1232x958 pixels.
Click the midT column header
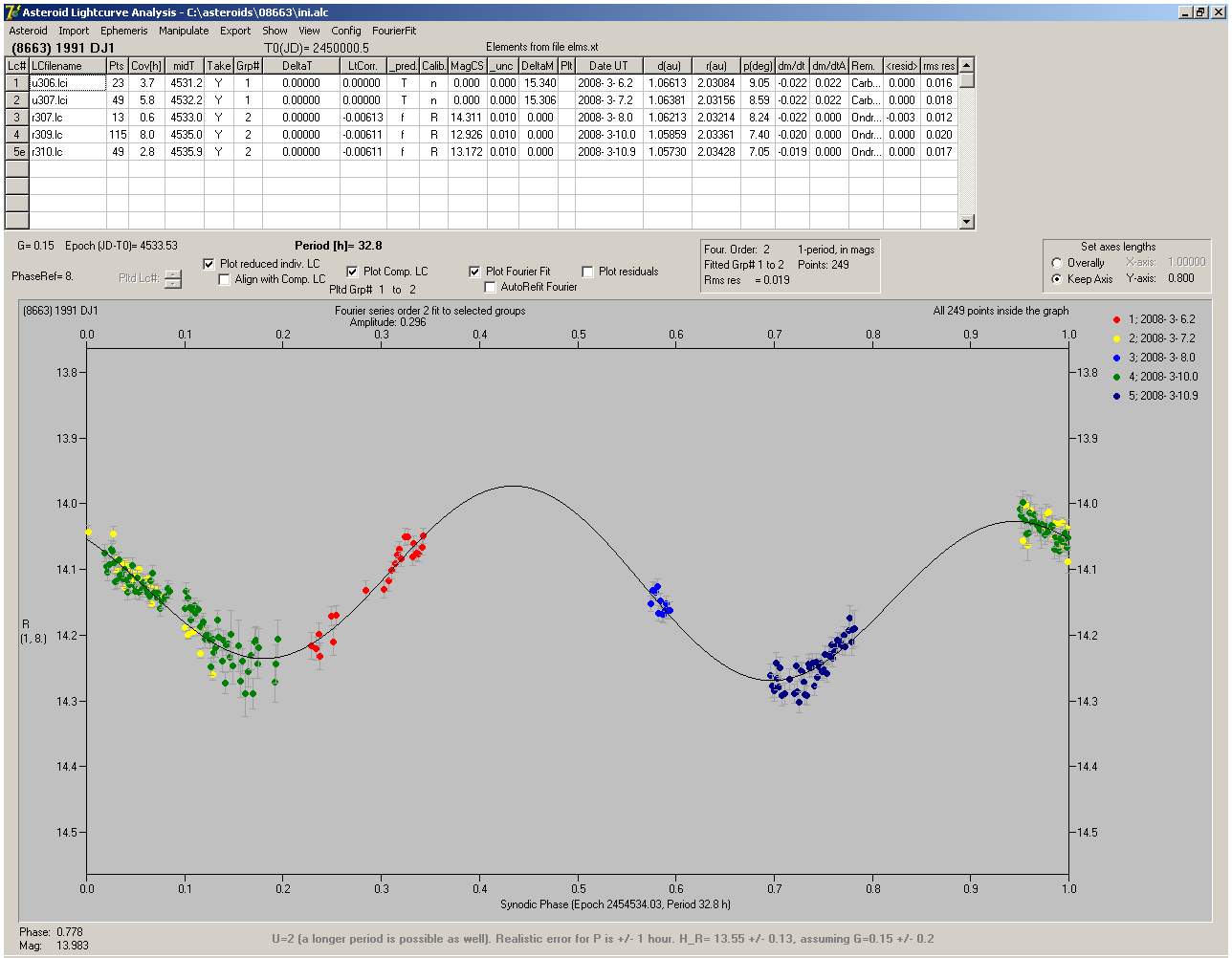point(185,66)
